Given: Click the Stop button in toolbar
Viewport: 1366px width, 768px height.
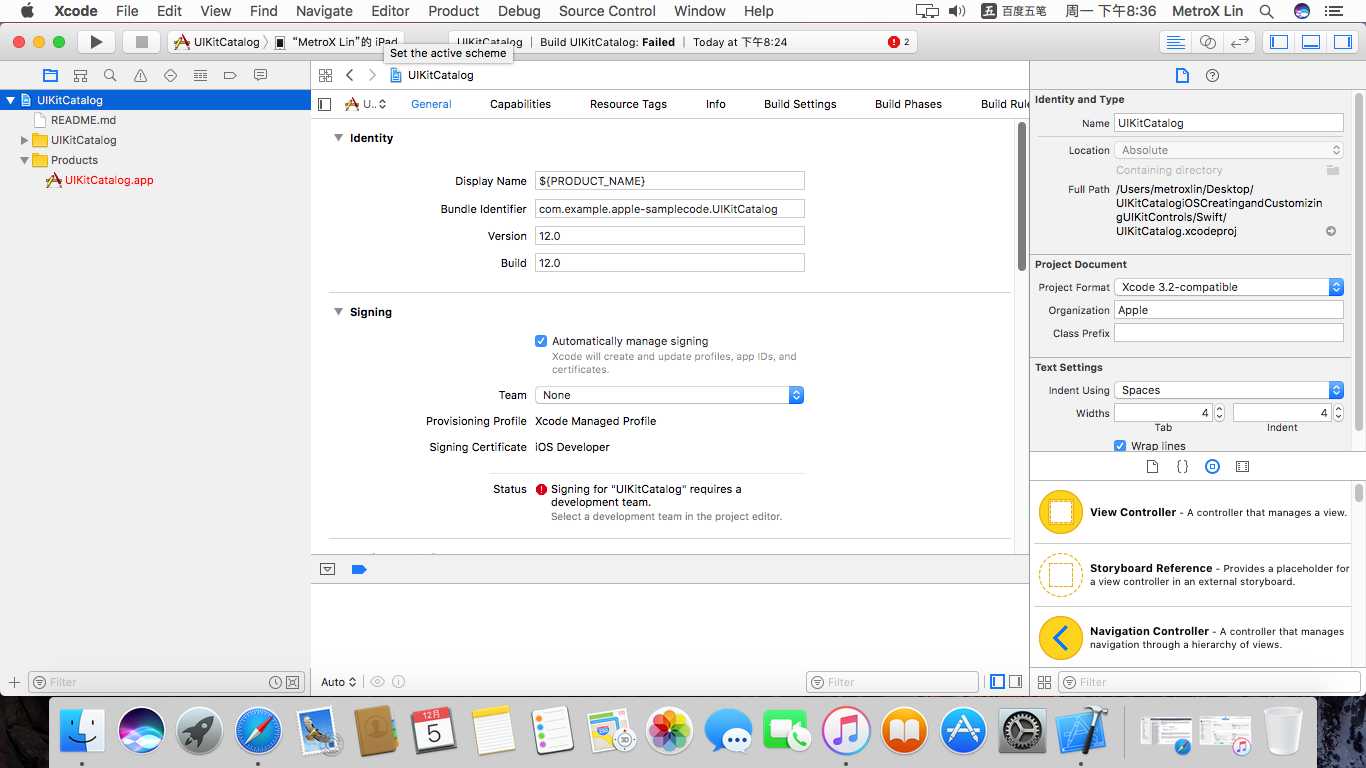Looking at the screenshot, I should pos(141,42).
